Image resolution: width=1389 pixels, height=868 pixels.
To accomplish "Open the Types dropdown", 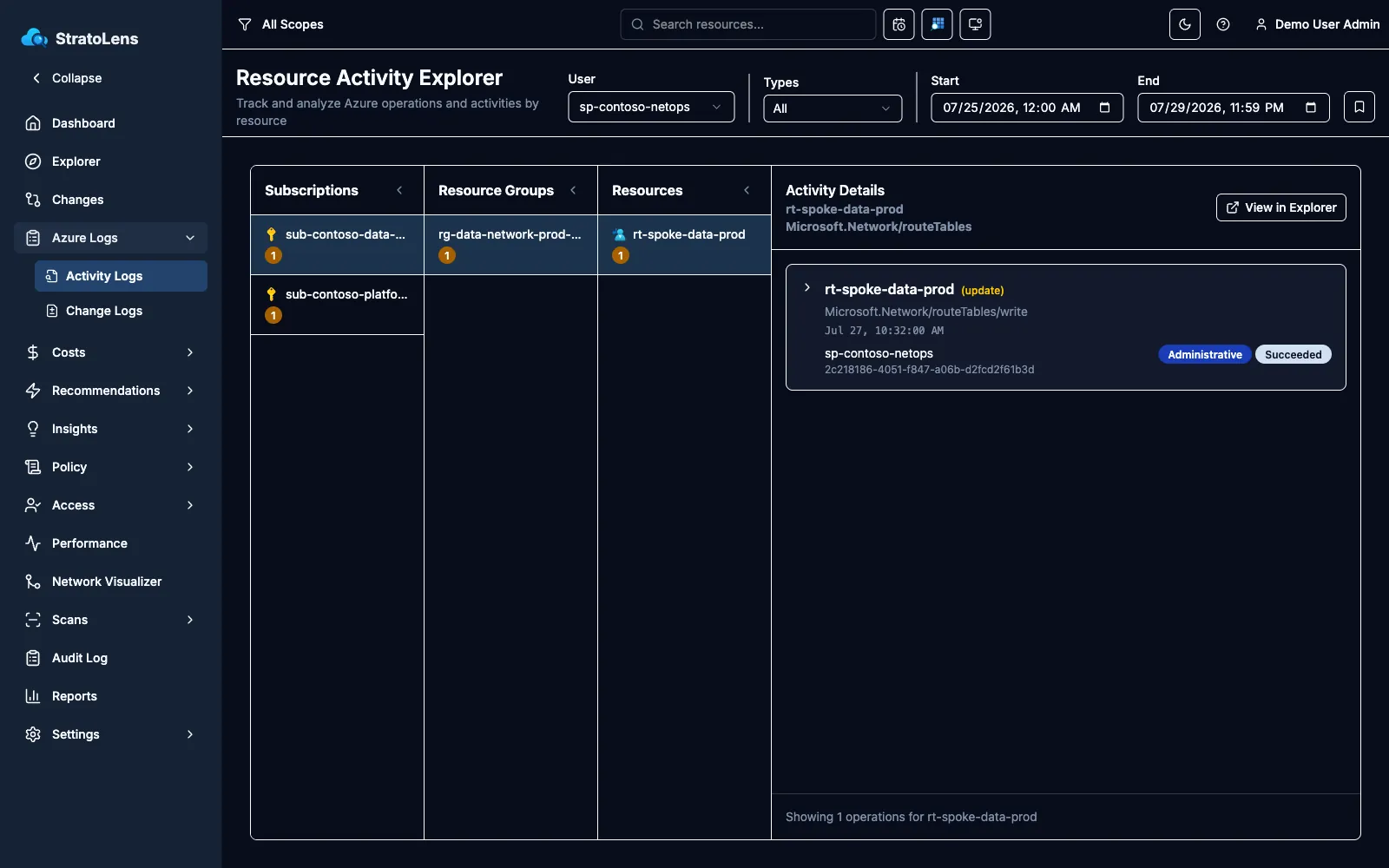I will click(x=833, y=108).
